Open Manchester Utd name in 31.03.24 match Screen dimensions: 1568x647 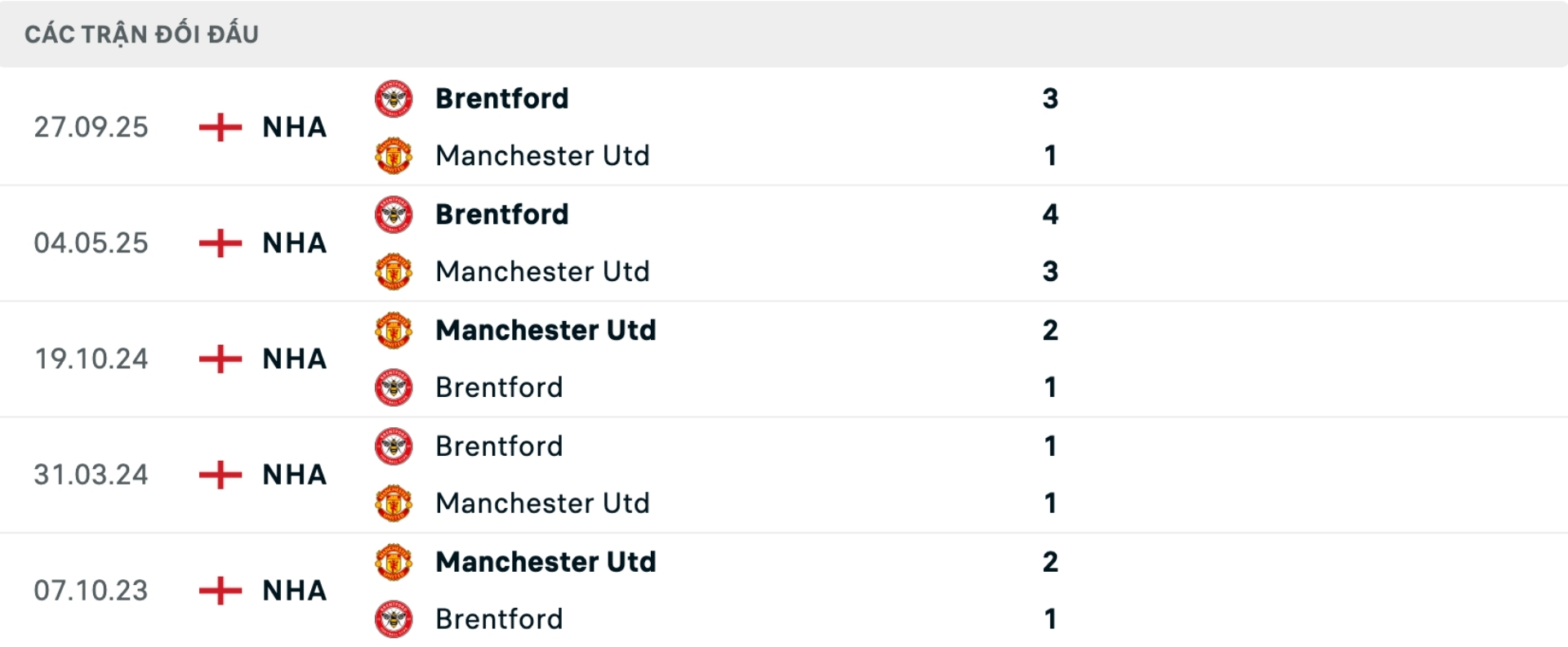542,504
